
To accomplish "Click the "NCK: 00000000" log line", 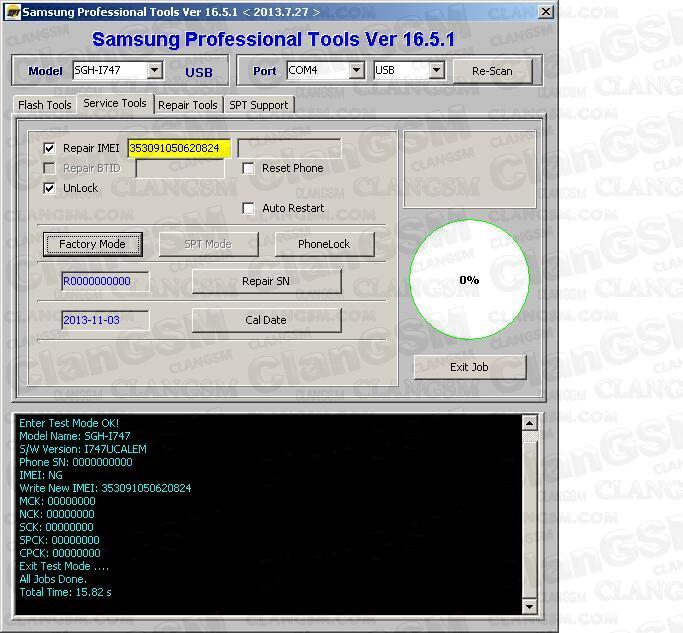I will click(x=57, y=515).
